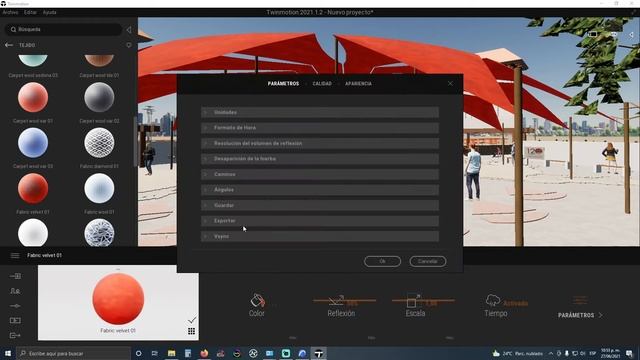
Task: Click the Export icon in left sidebar
Action: 15,335
